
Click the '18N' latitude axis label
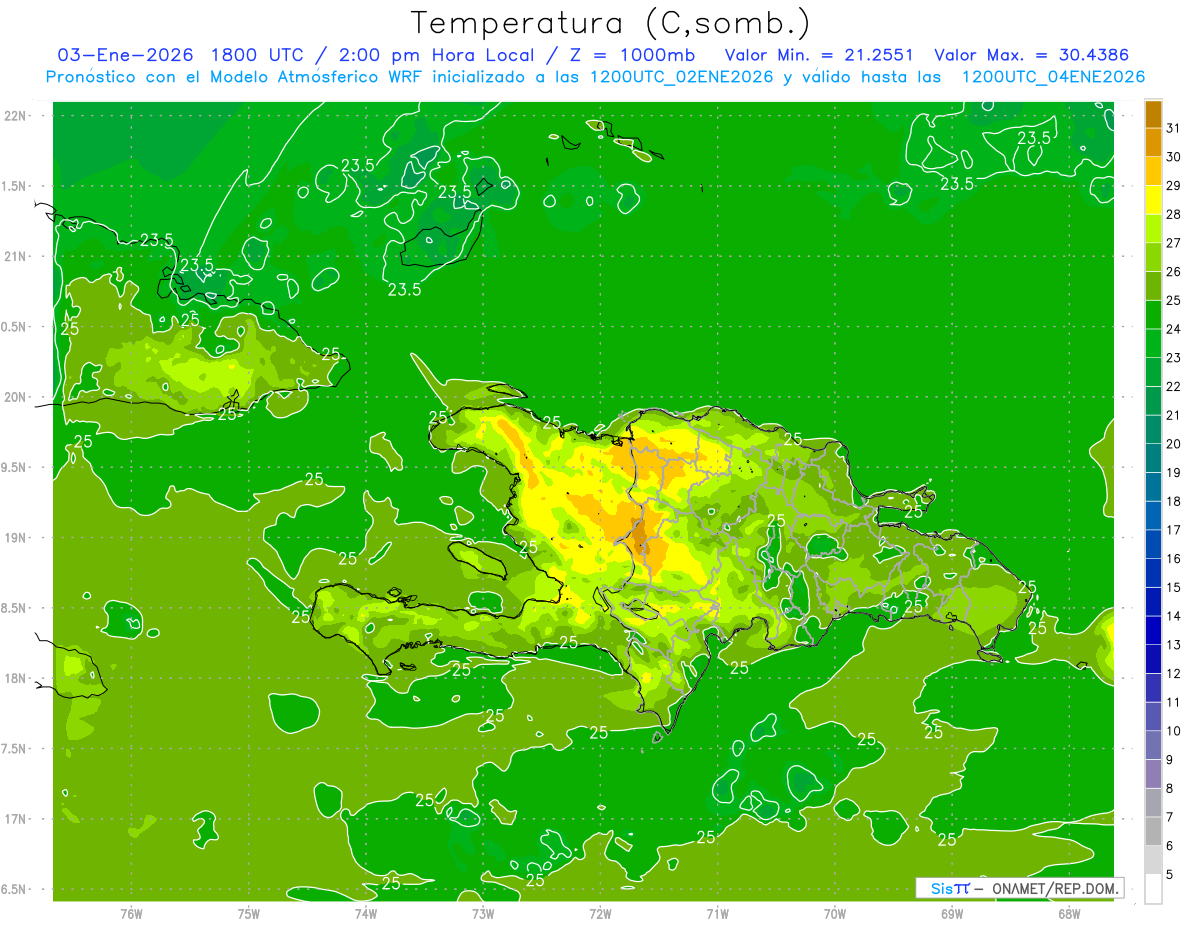point(17,679)
